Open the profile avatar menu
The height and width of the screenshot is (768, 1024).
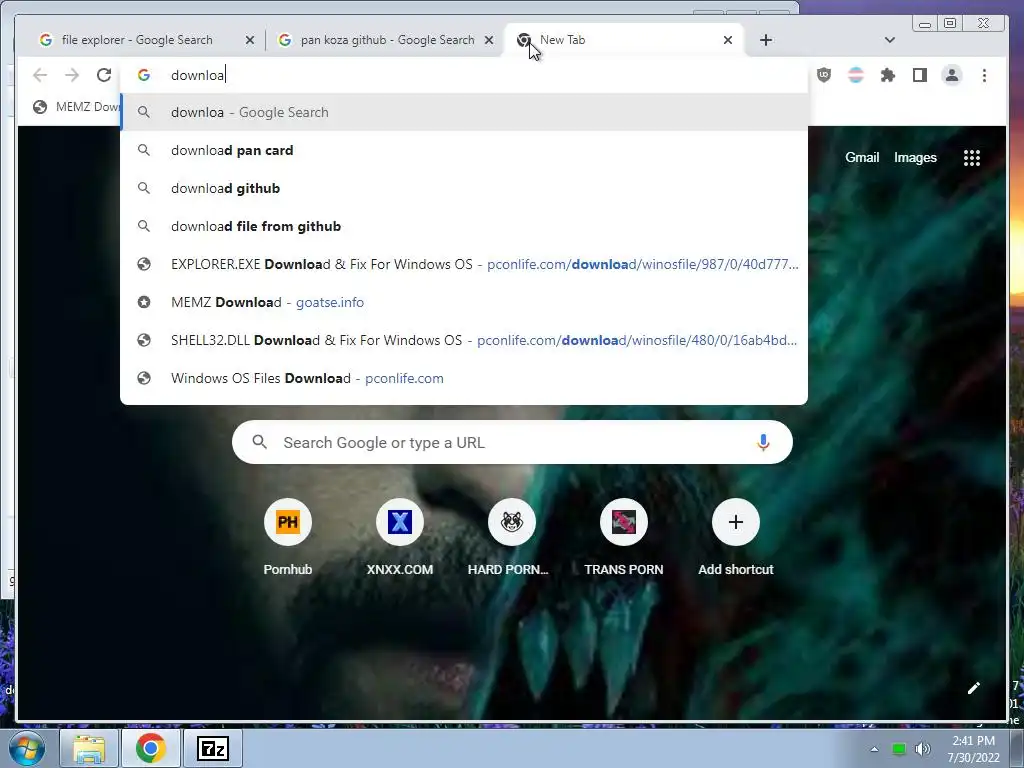(x=952, y=75)
